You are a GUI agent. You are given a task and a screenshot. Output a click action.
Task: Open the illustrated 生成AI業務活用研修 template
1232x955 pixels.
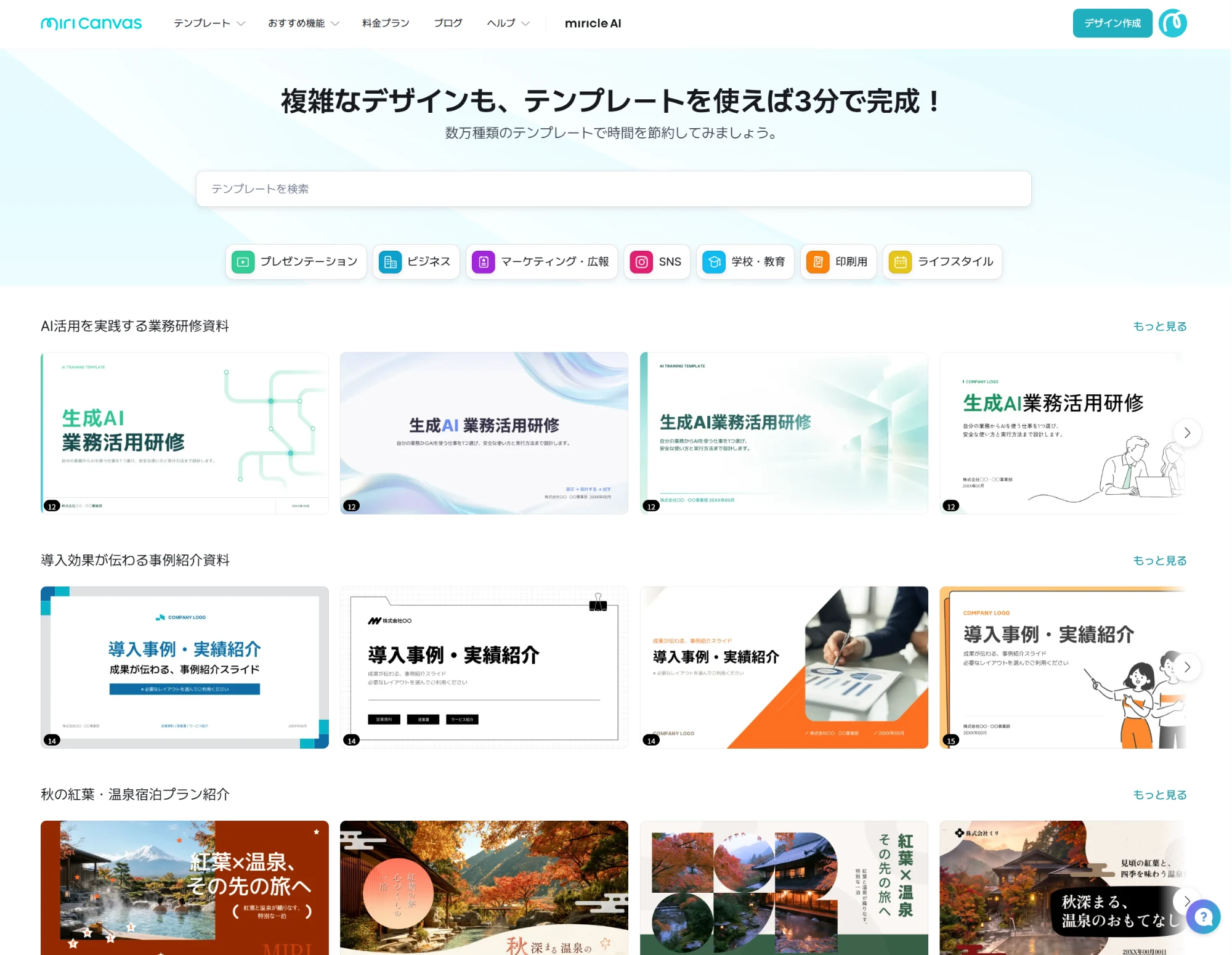pos(1063,433)
